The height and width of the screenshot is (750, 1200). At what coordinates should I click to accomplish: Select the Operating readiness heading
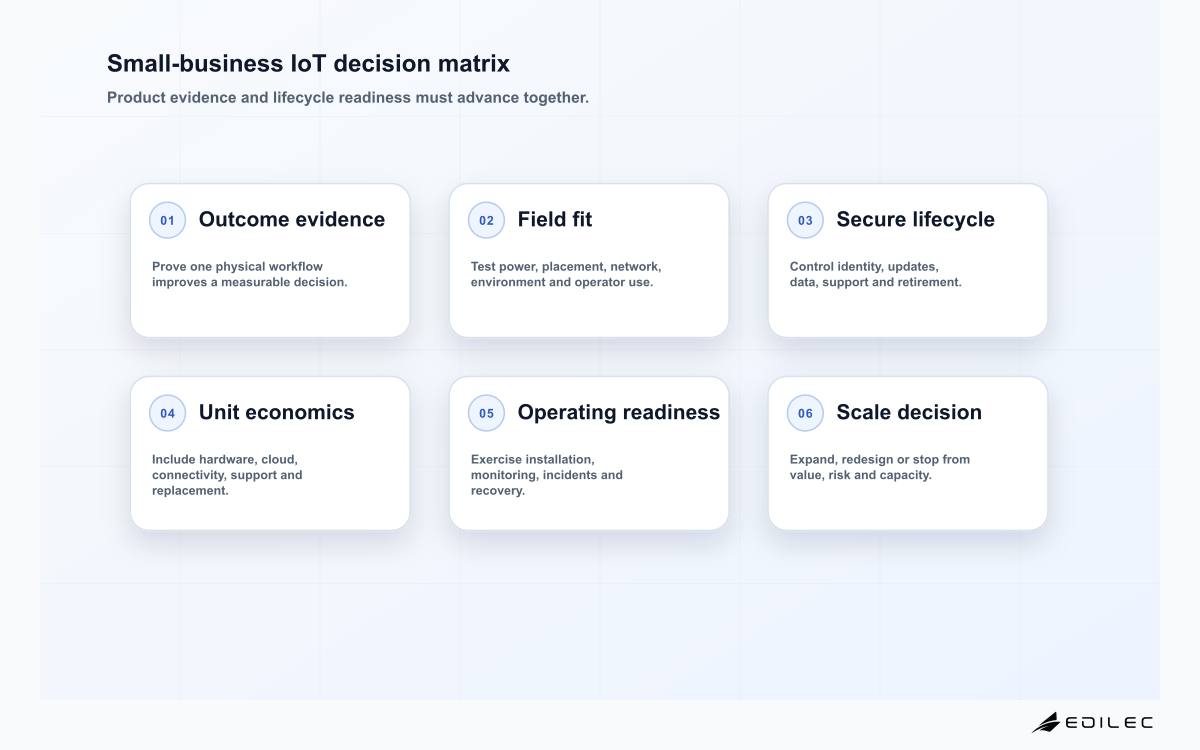619,412
